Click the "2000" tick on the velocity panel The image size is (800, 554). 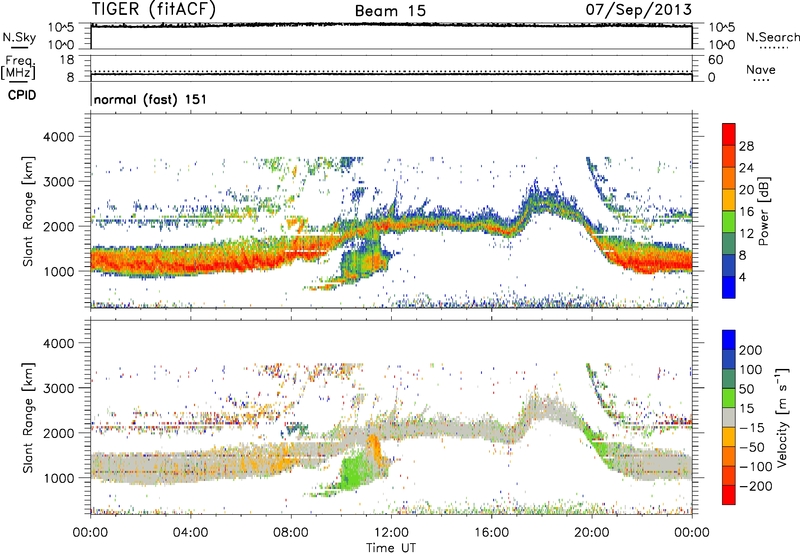[58, 434]
